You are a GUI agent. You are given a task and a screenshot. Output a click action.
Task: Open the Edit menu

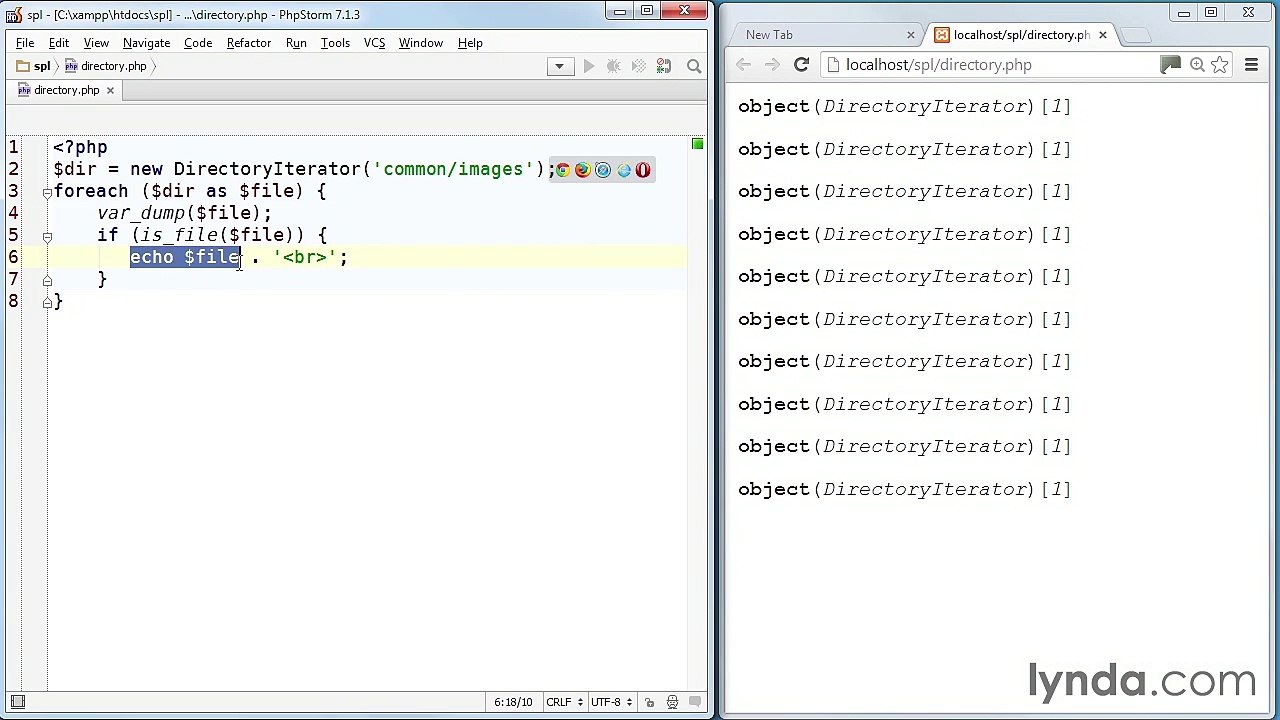click(59, 43)
